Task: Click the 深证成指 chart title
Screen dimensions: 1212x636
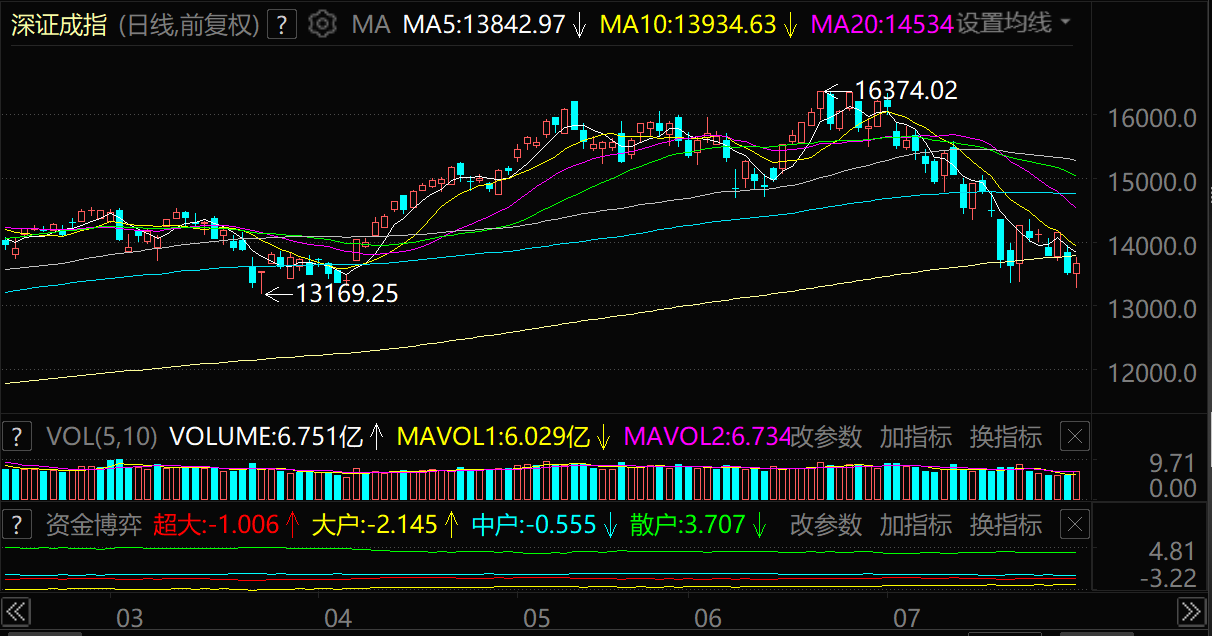Action: tap(59, 25)
